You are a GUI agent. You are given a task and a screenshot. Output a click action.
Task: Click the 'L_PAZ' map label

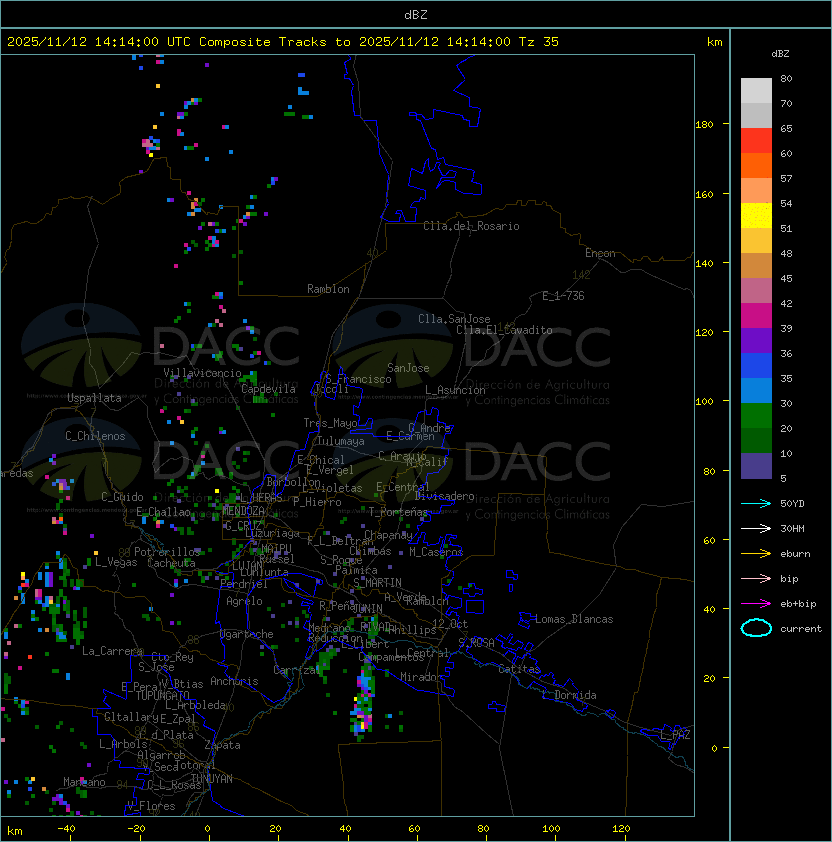pos(675,735)
